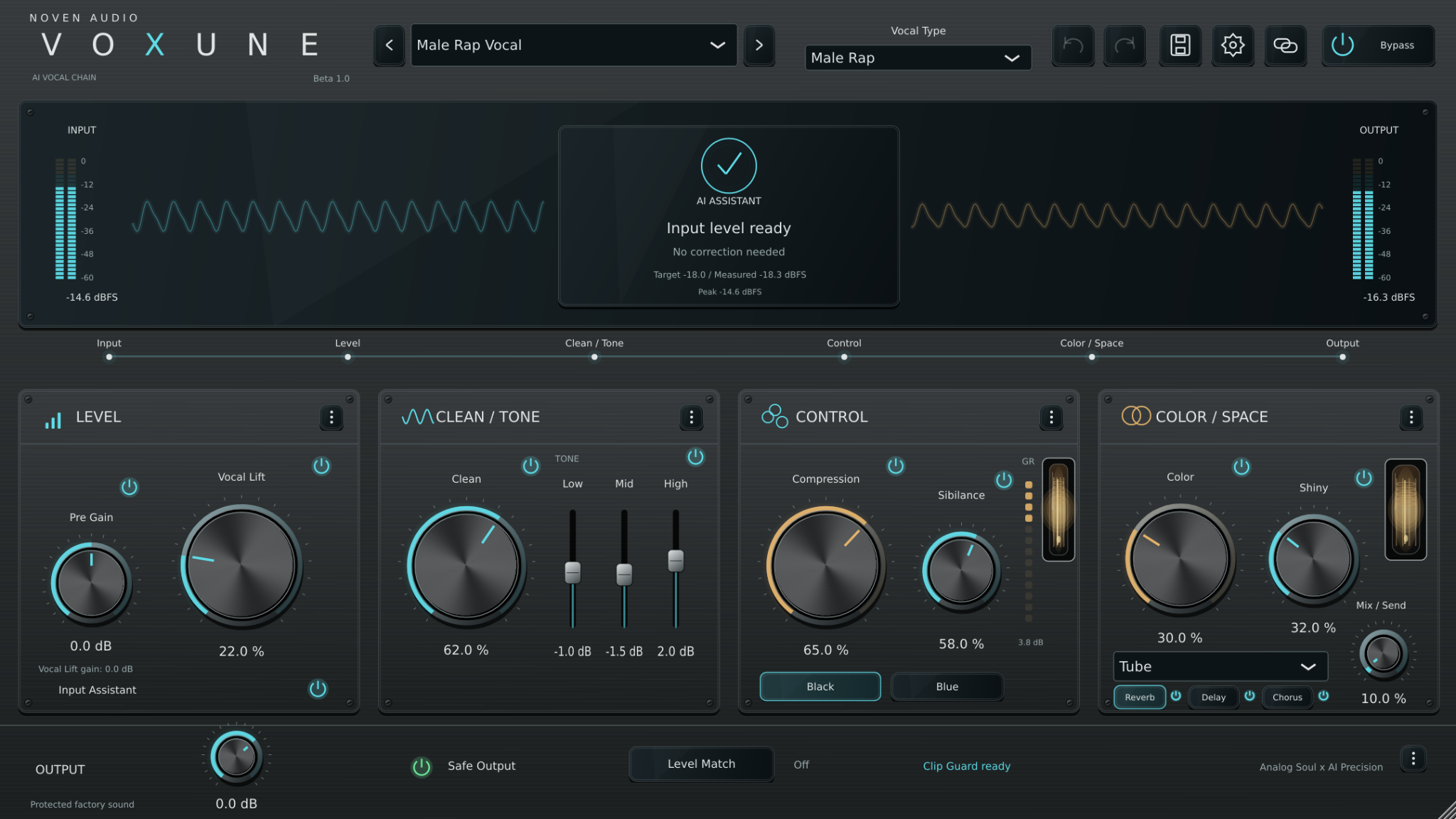Click the Chorus effect button
The width and height of the screenshot is (1456, 819).
(x=1288, y=697)
